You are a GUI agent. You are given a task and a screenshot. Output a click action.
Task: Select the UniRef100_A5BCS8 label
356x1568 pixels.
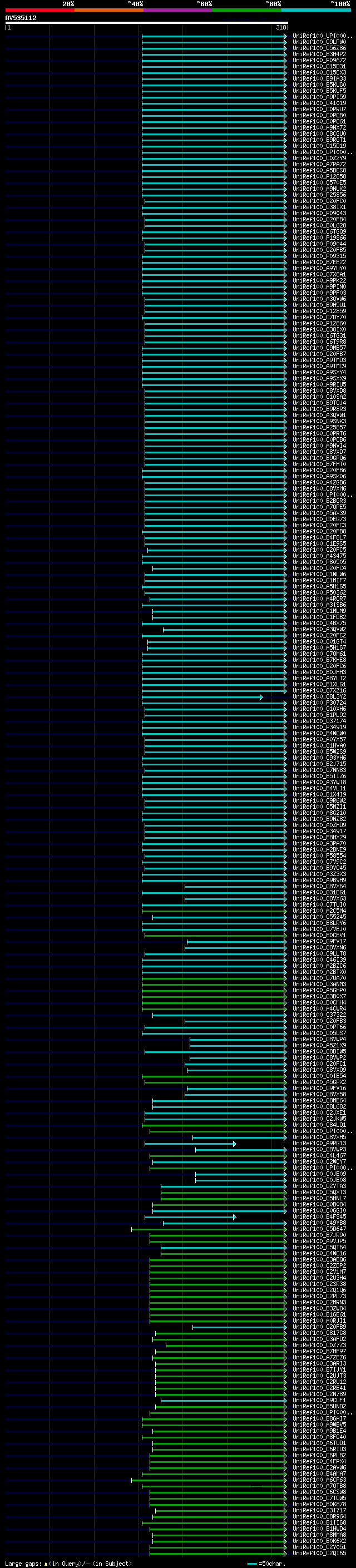pyautogui.click(x=319, y=170)
